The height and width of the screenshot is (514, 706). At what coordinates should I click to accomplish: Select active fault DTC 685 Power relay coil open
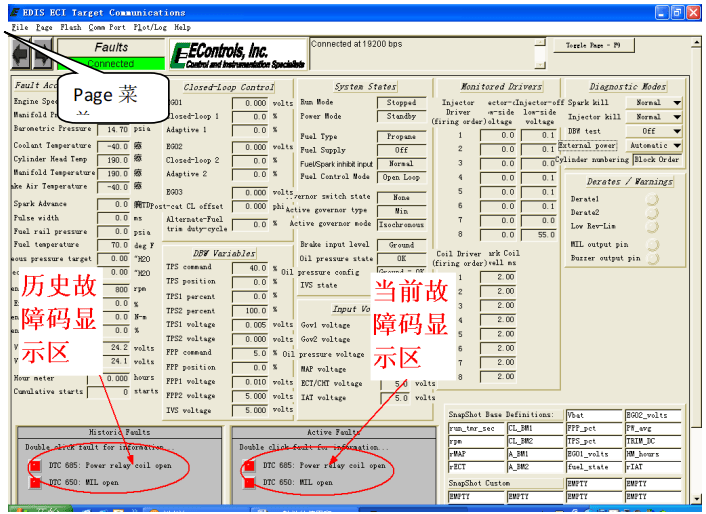324,465
